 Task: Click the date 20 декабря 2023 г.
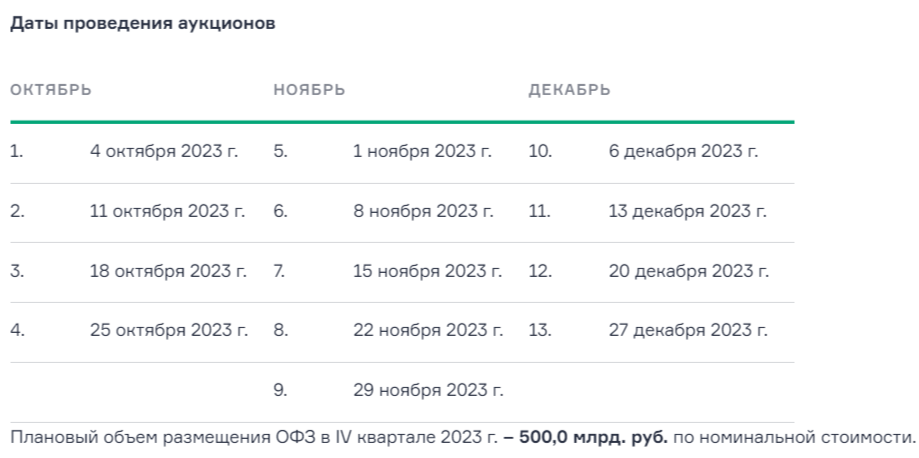click(x=688, y=271)
